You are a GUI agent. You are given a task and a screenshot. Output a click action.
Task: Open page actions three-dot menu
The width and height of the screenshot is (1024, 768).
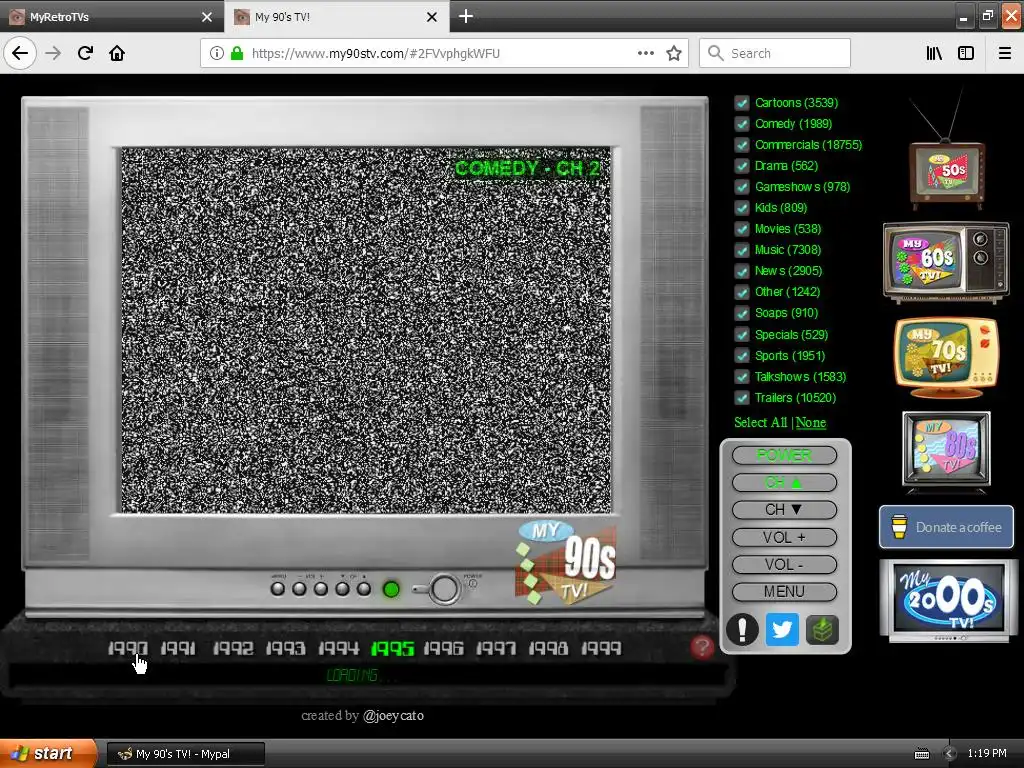646,53
